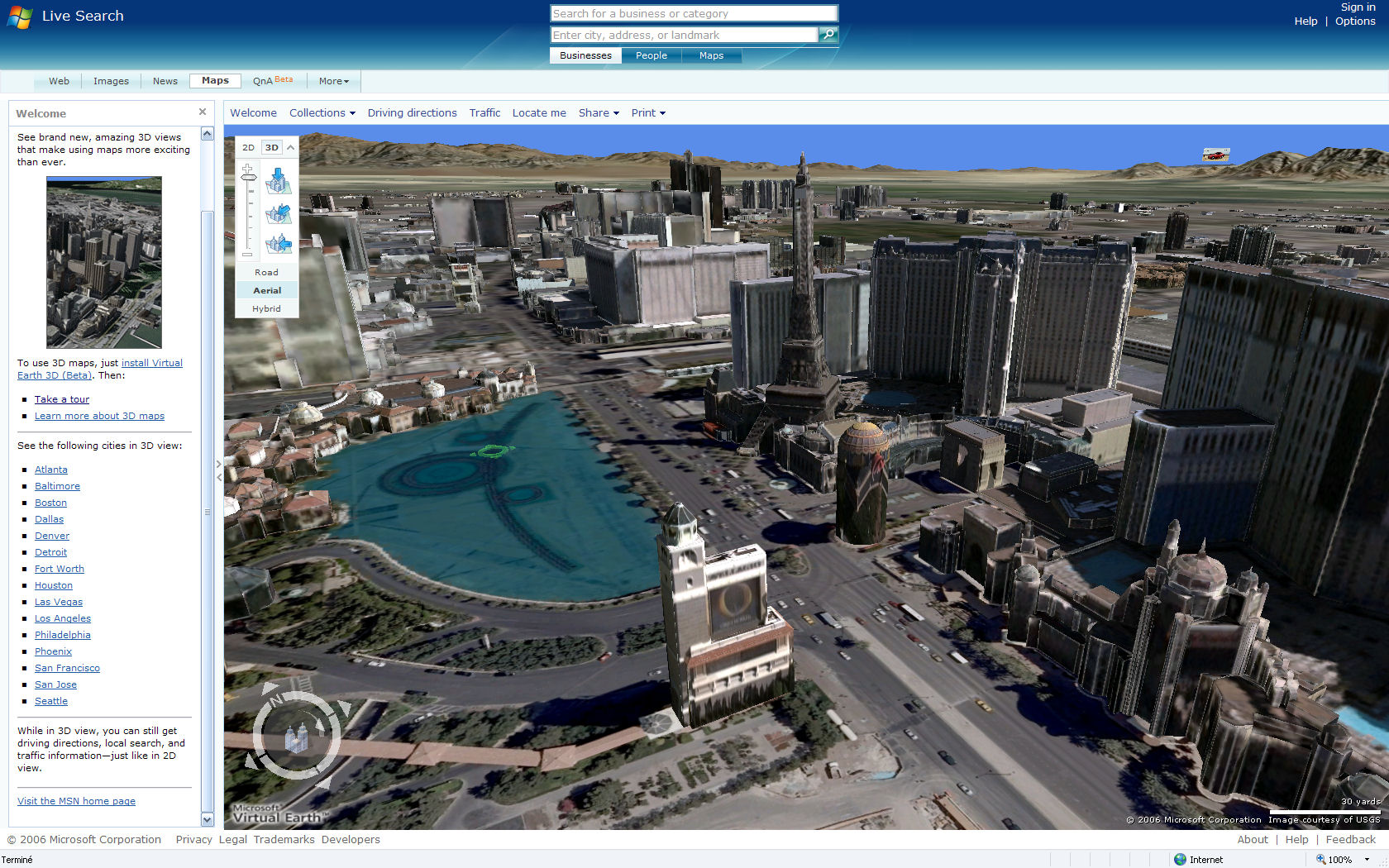The height and width of the screenshot is (868, 1389).
Task: Select the Businesses search scope
Action: (x=585, y=55)
